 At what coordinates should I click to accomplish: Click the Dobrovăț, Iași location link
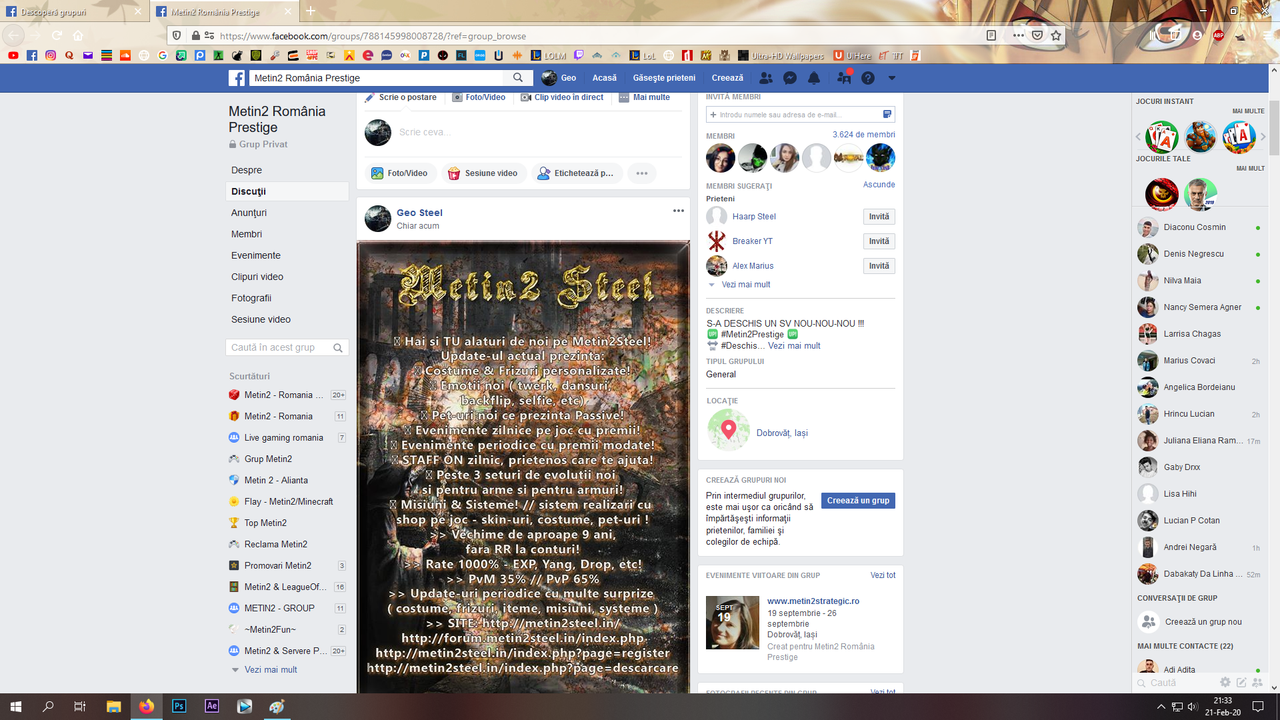(x=782, y=433)
